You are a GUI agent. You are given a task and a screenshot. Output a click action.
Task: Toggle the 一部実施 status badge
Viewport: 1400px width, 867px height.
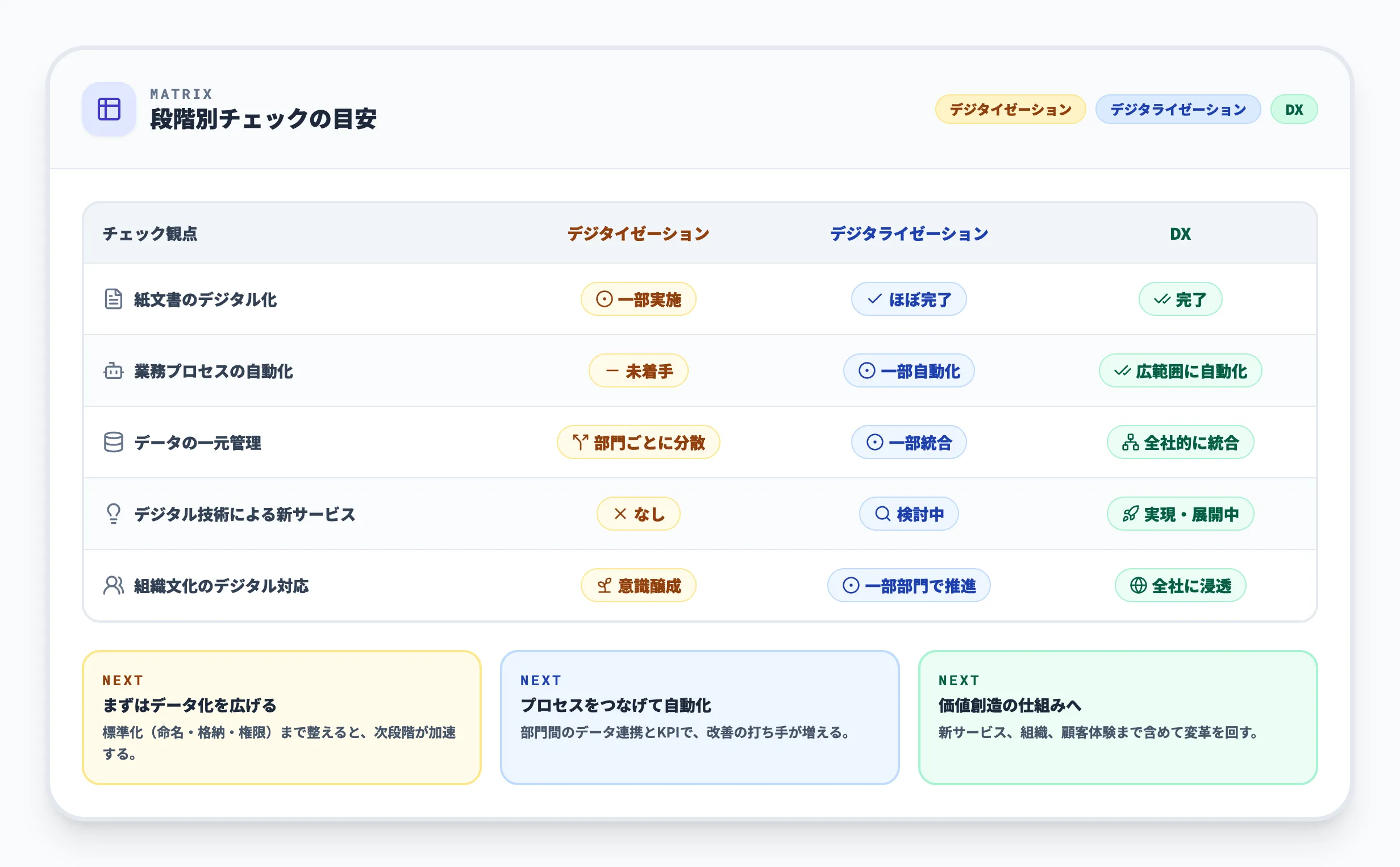click(x=637, y=299)
